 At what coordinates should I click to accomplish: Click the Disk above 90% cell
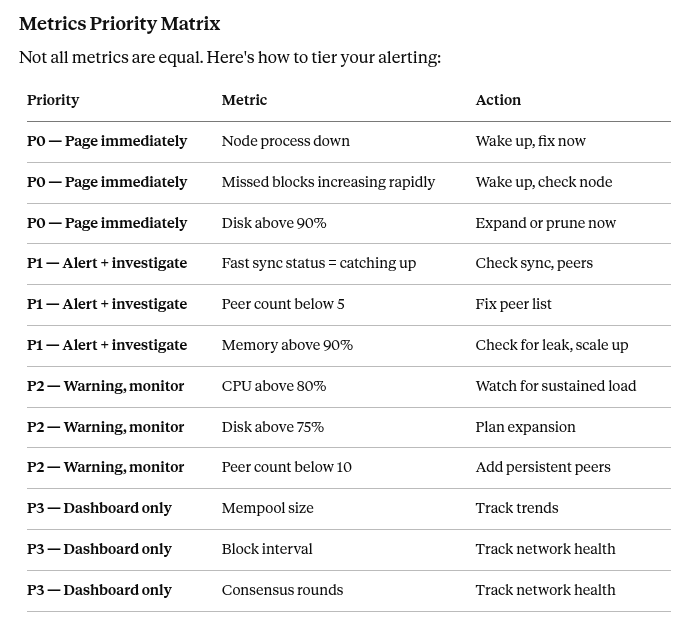click(274, 223)
